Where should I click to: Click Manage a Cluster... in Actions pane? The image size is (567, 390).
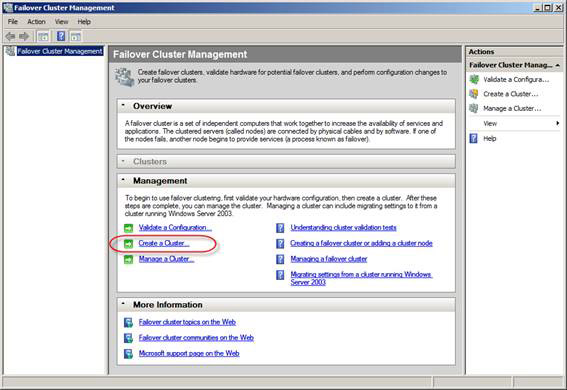[512, 108]
